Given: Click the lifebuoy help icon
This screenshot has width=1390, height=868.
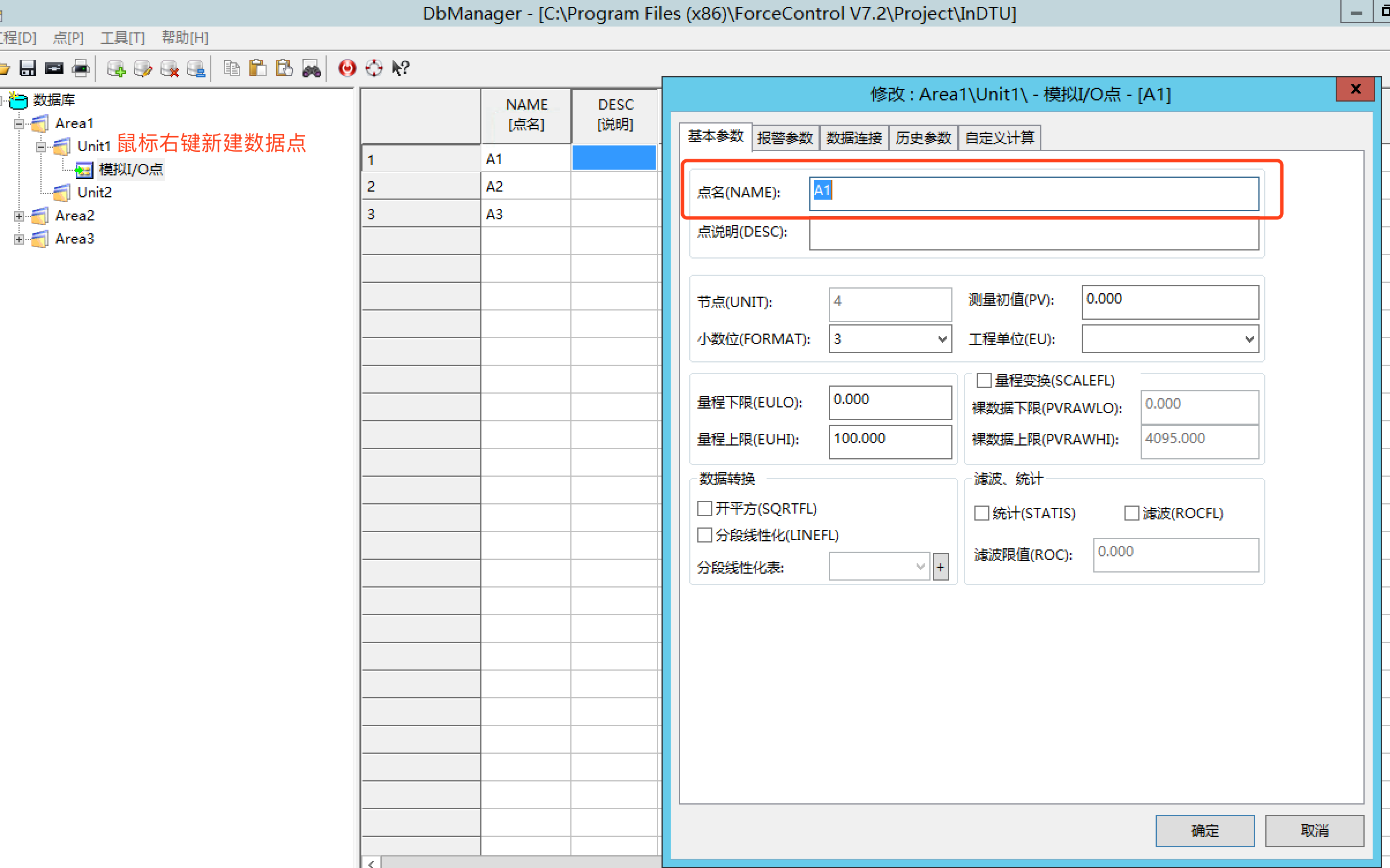Looking at the screenshot, I should point(374,68).
